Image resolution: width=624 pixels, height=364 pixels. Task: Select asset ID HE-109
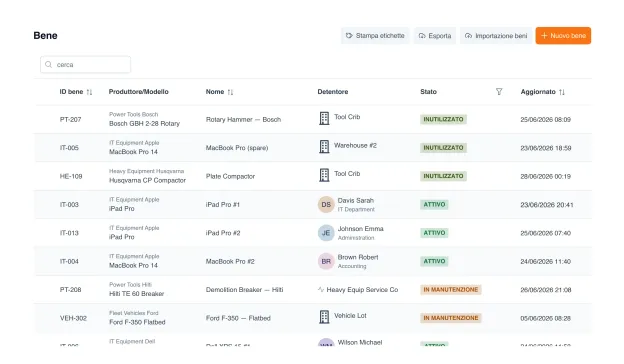[71, 176]
